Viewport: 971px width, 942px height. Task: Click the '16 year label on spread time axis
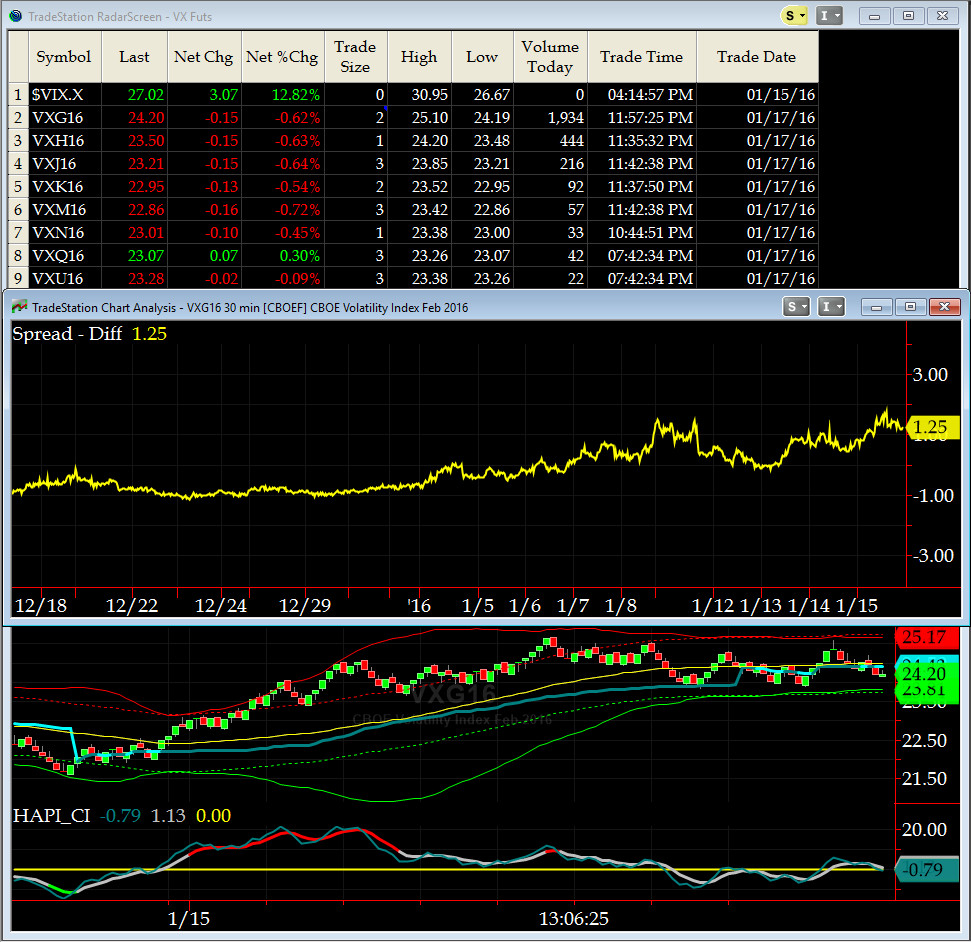(x=419, y=606)
